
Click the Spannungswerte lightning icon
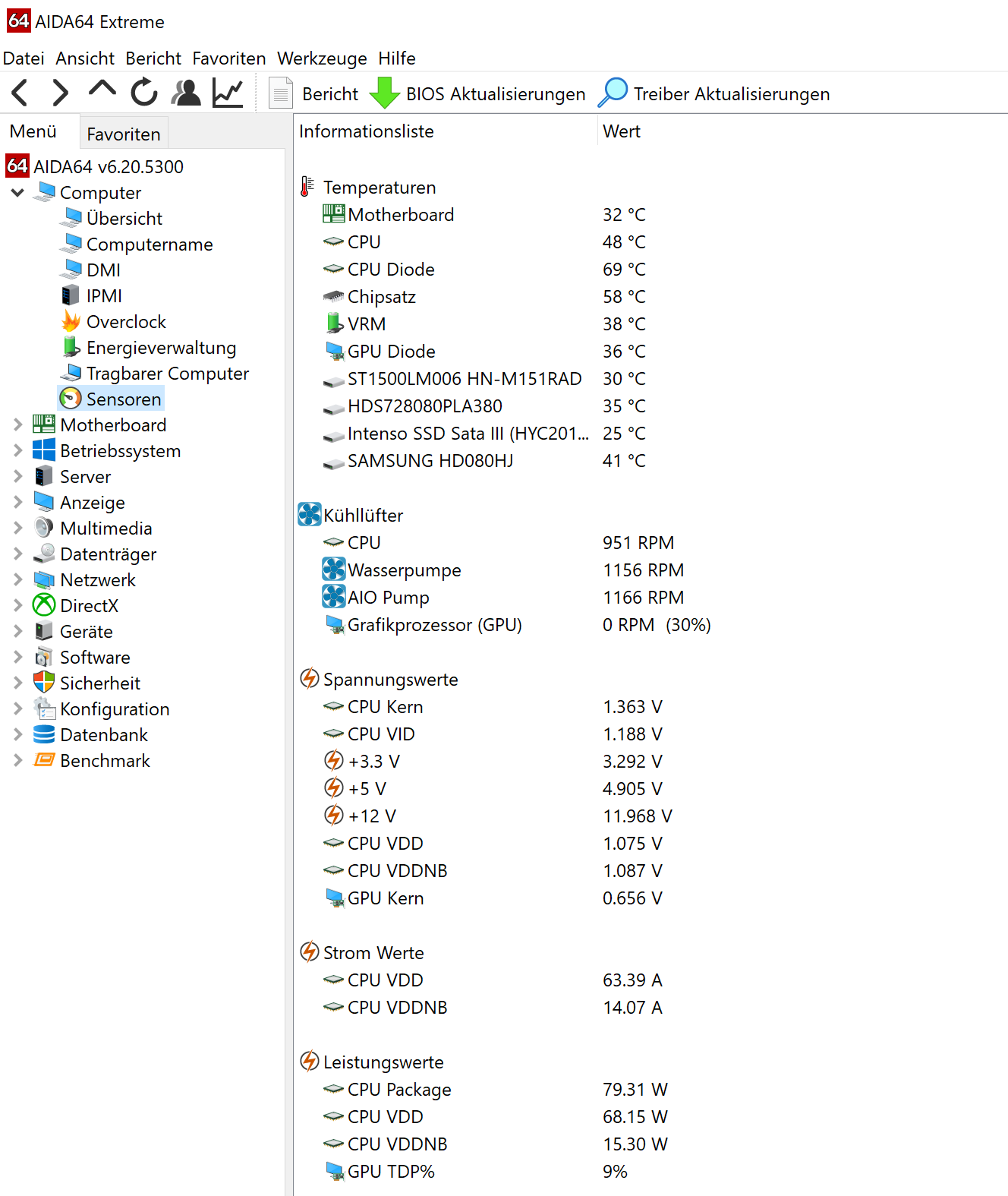click(310, 678)
